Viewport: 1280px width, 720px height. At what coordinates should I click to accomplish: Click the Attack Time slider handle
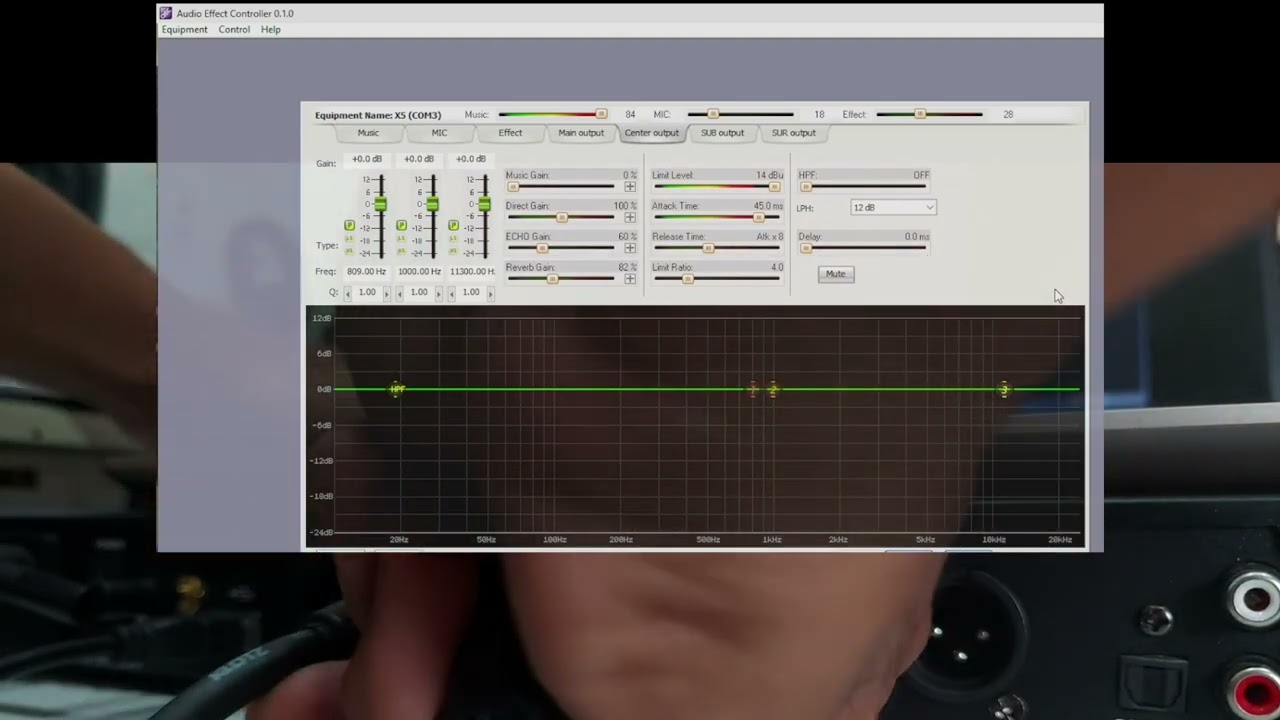pos(759,217)
